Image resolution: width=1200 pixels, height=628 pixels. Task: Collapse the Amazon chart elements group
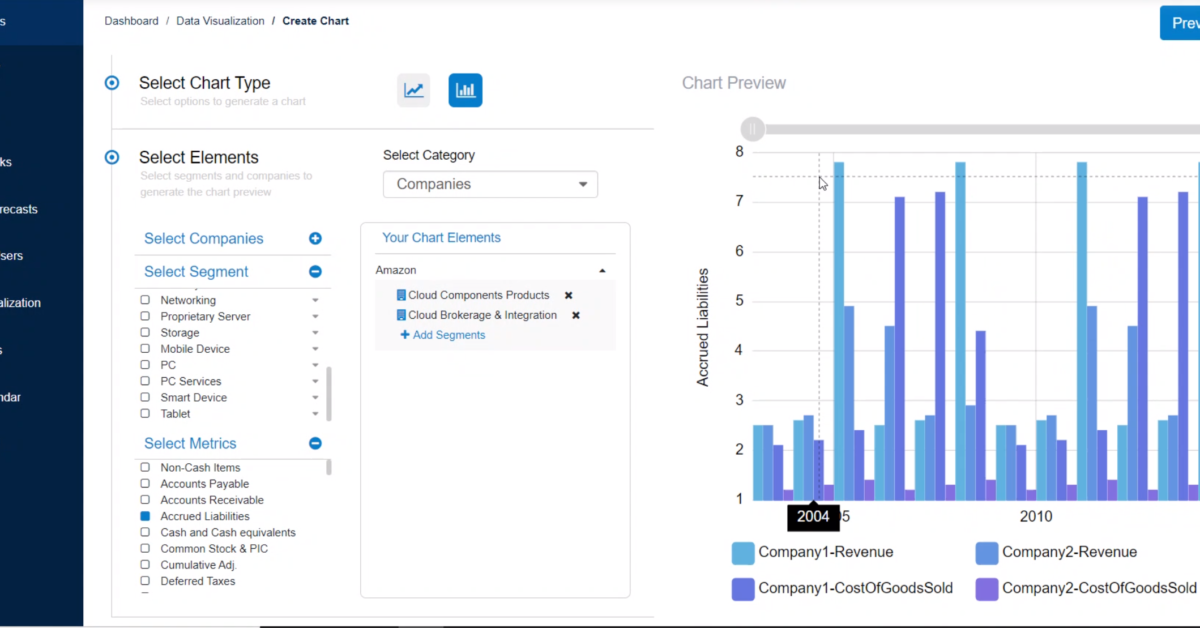click(x=602, y=270)
